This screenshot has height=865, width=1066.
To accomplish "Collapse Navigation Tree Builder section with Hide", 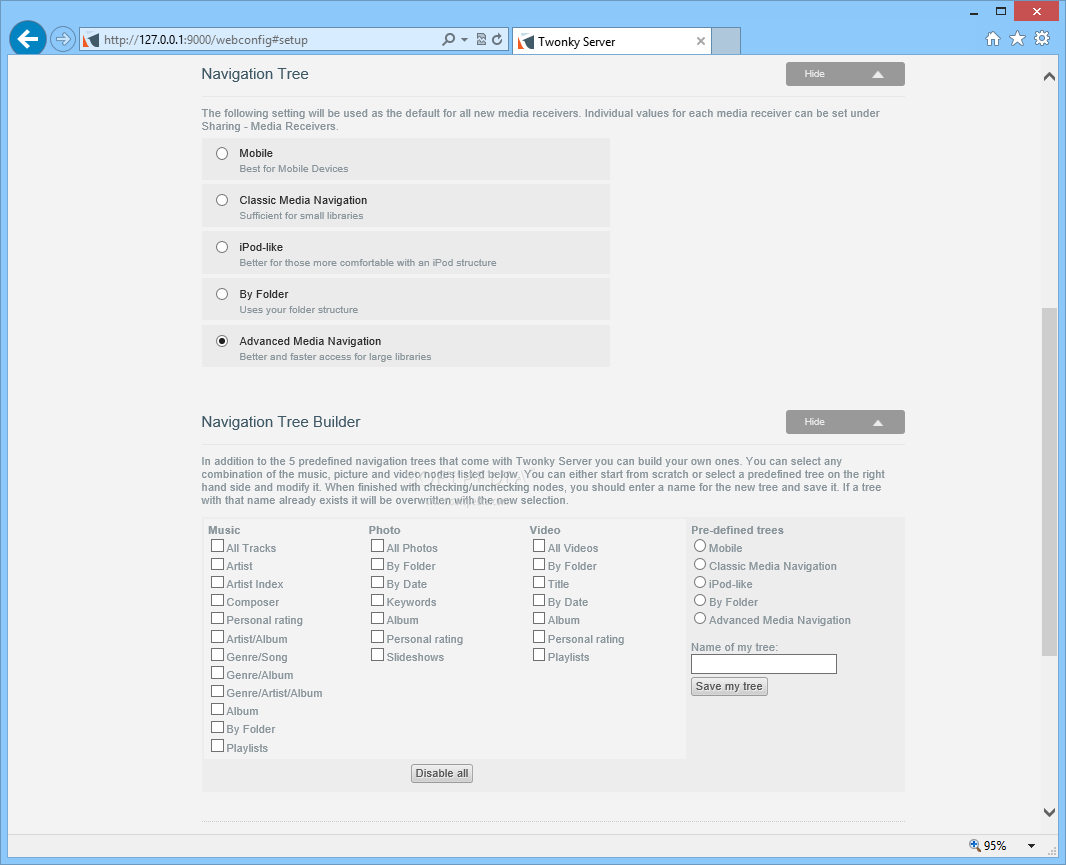I will tap(845, 422).
